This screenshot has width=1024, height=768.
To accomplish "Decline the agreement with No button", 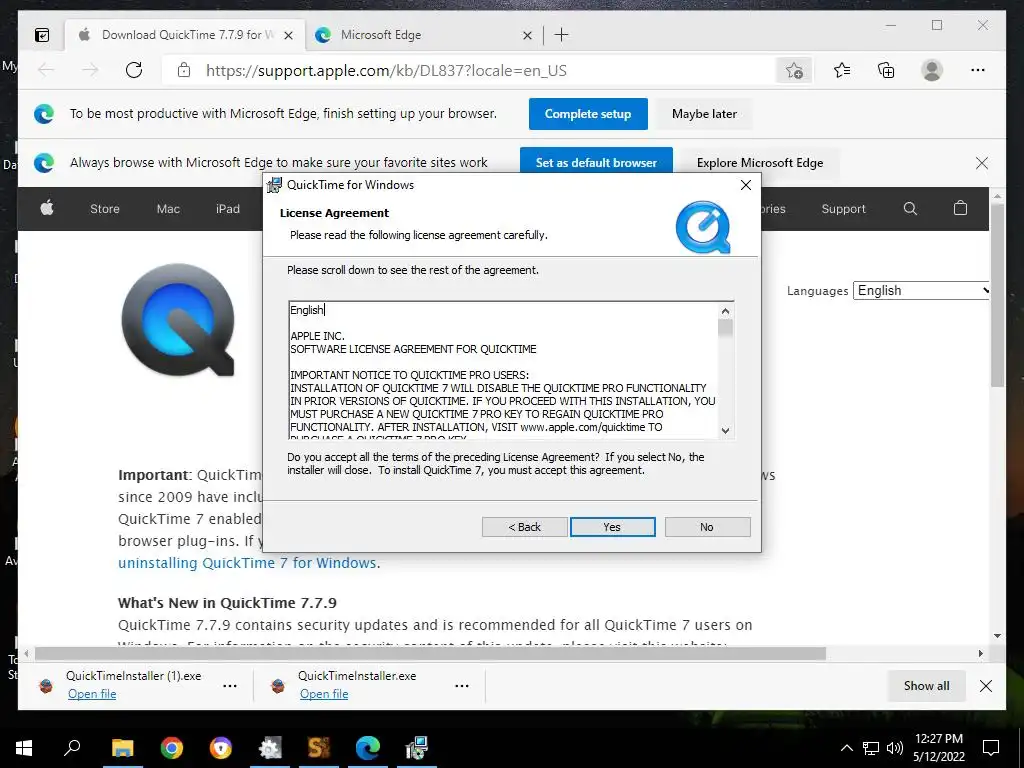I will coord(707,527).
